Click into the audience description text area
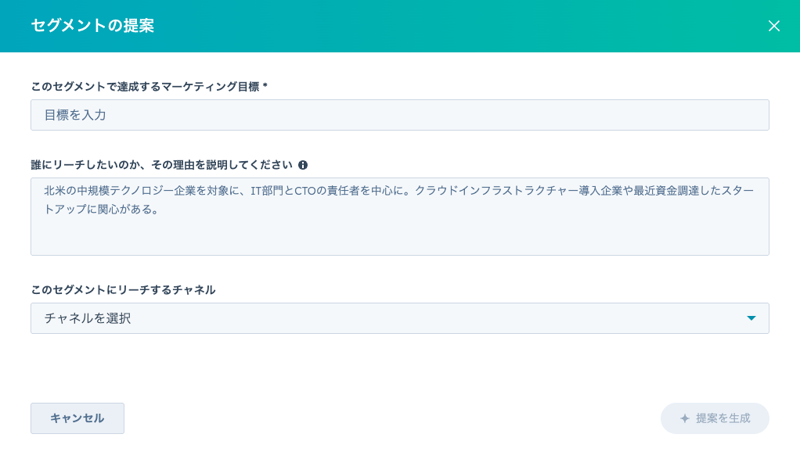 pyautogui.click(x=400, y=232)
